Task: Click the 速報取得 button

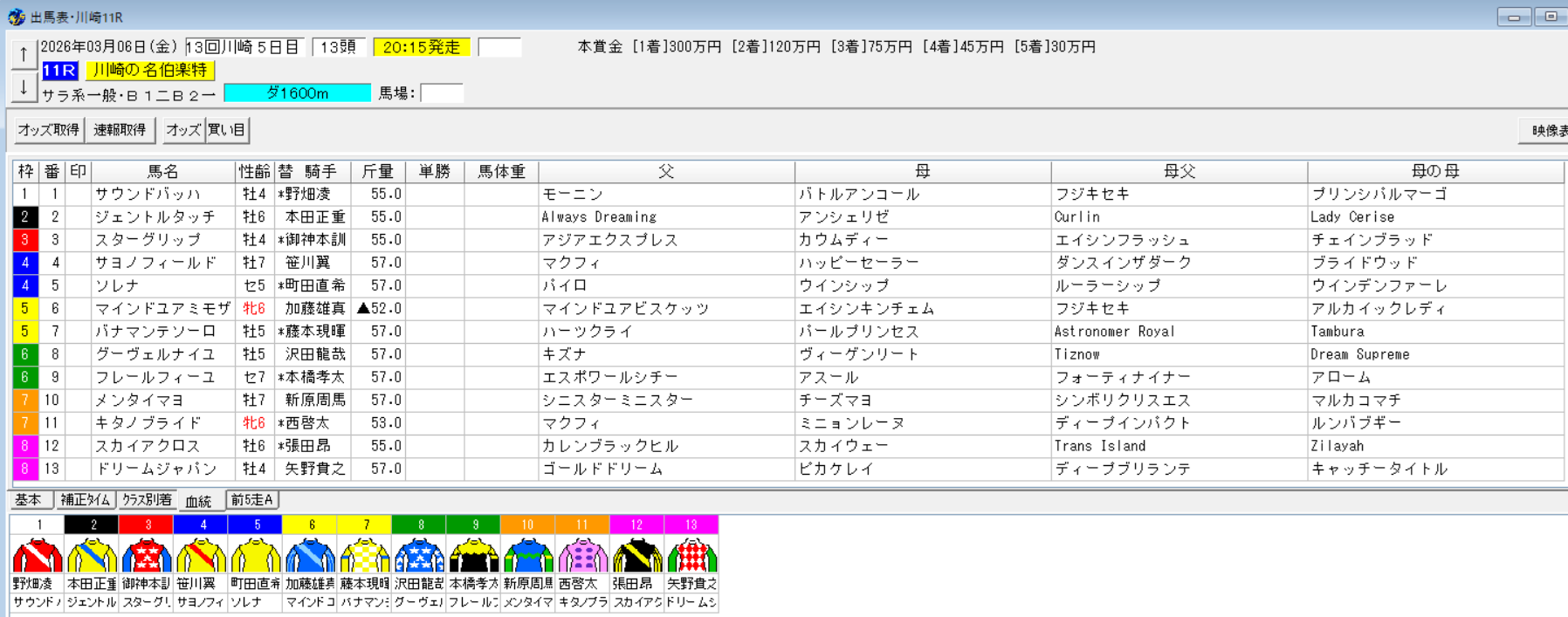Action: pos(120,130)
